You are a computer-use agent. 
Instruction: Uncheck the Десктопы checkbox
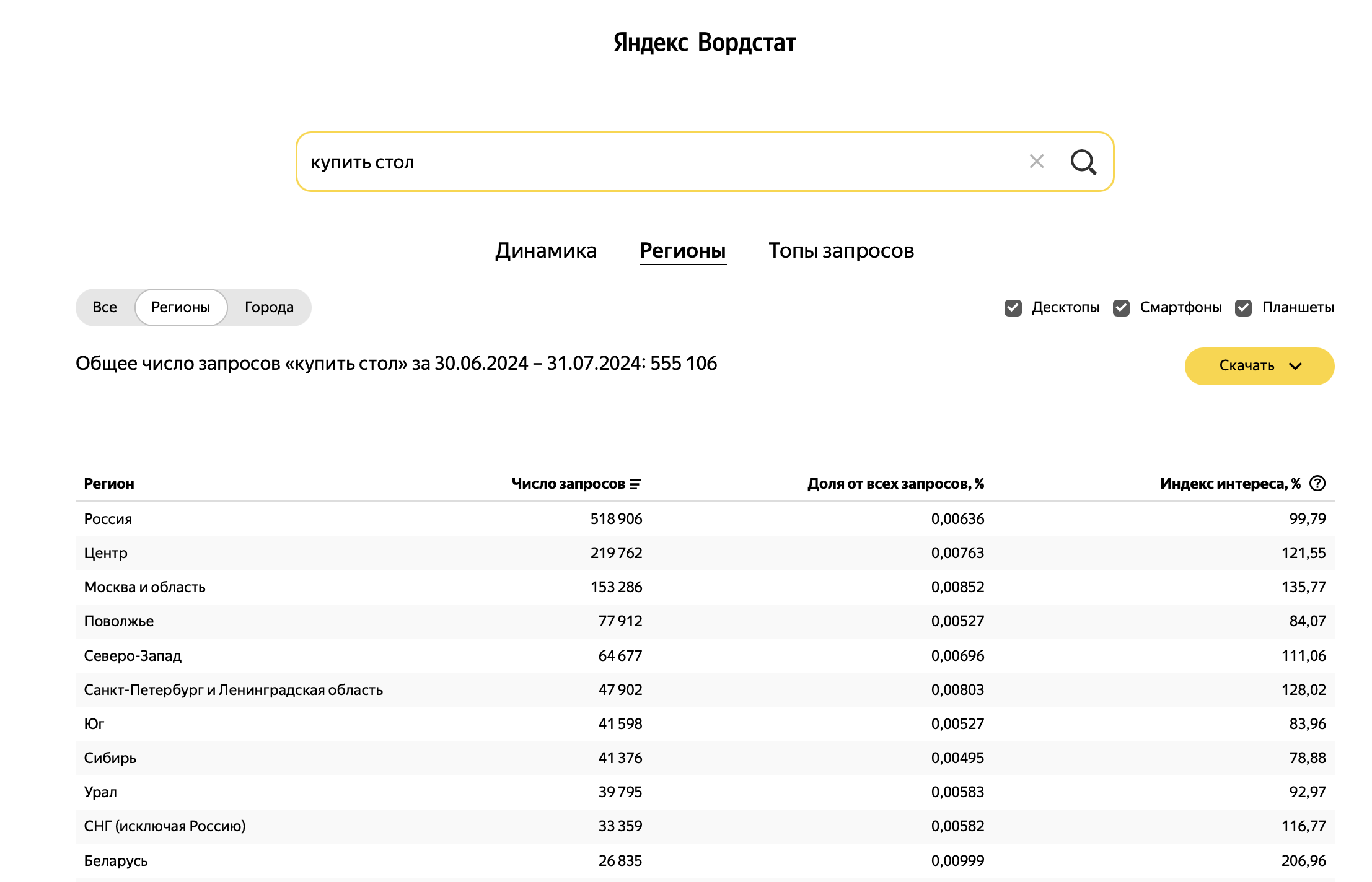coord(1013,308)
